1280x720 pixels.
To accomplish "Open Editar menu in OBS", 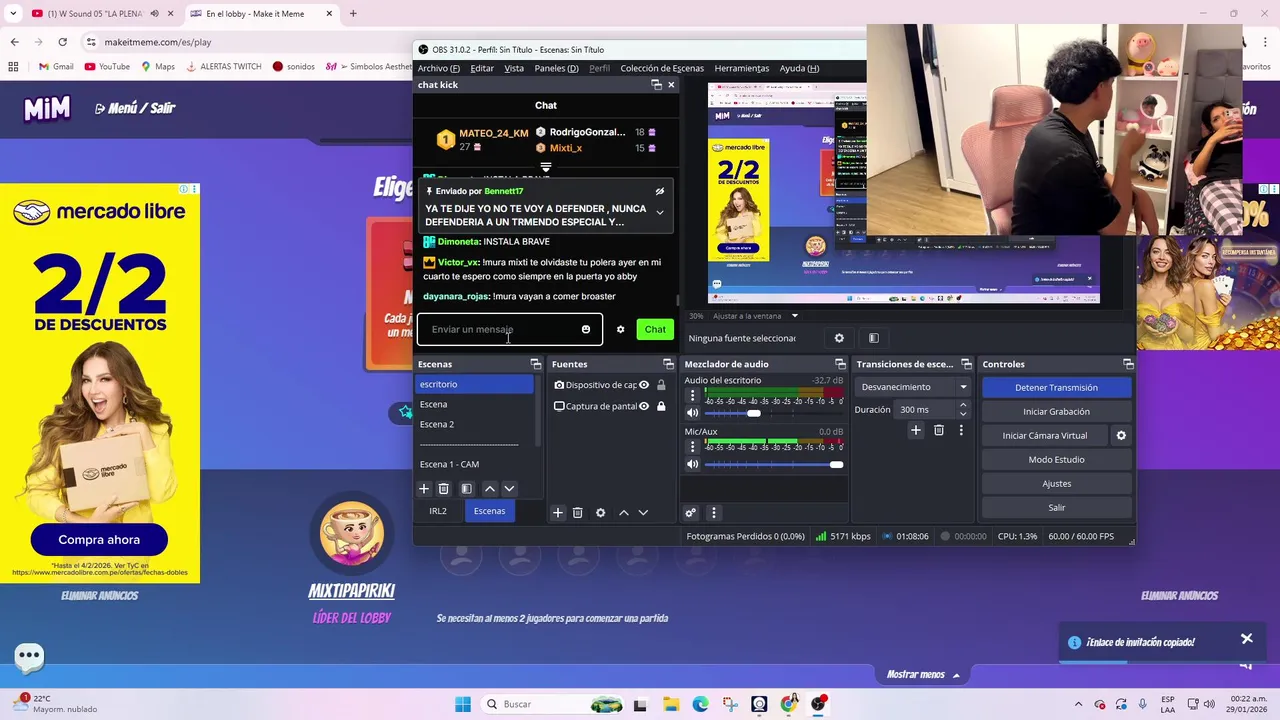I will [482, 68].
